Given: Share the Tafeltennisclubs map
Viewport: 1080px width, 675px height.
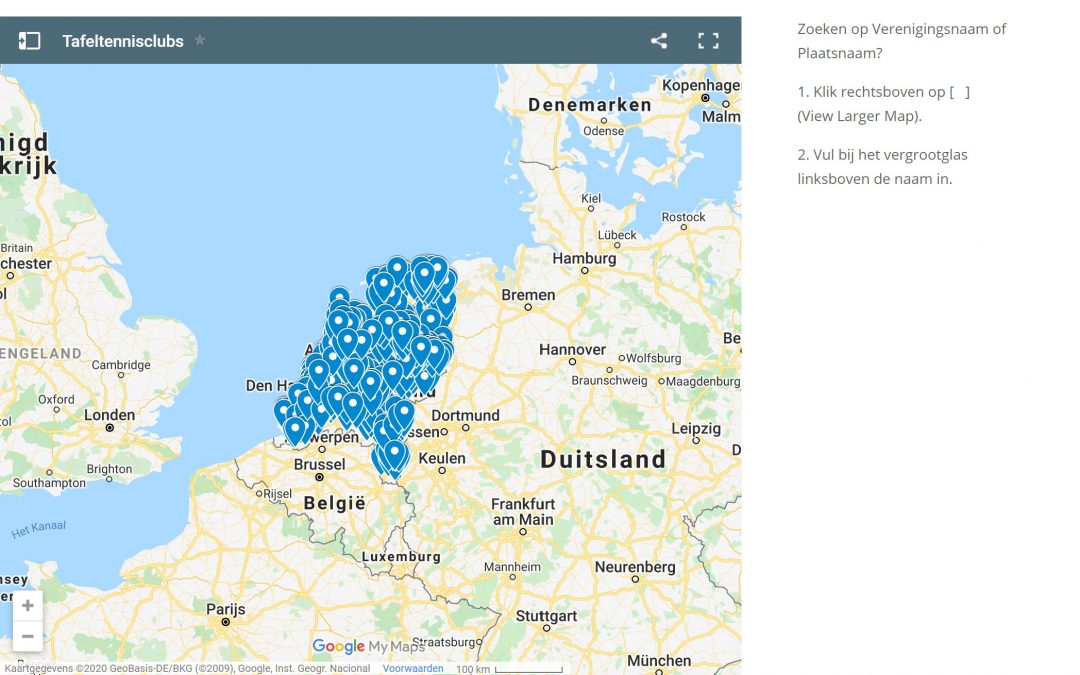Looking at the screenshot, I should tap(659, 41).
